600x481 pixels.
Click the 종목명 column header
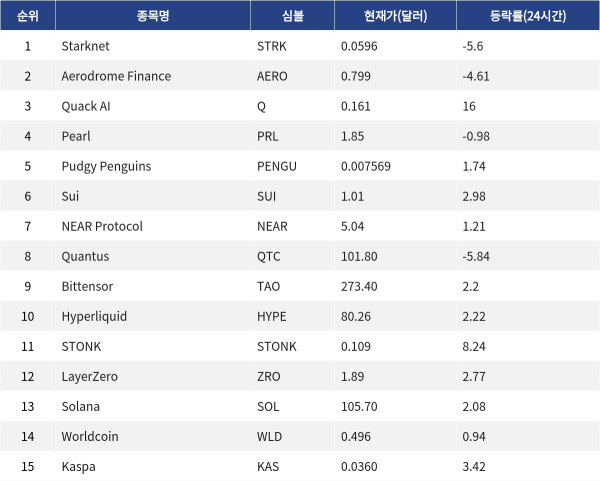[153, 16]
